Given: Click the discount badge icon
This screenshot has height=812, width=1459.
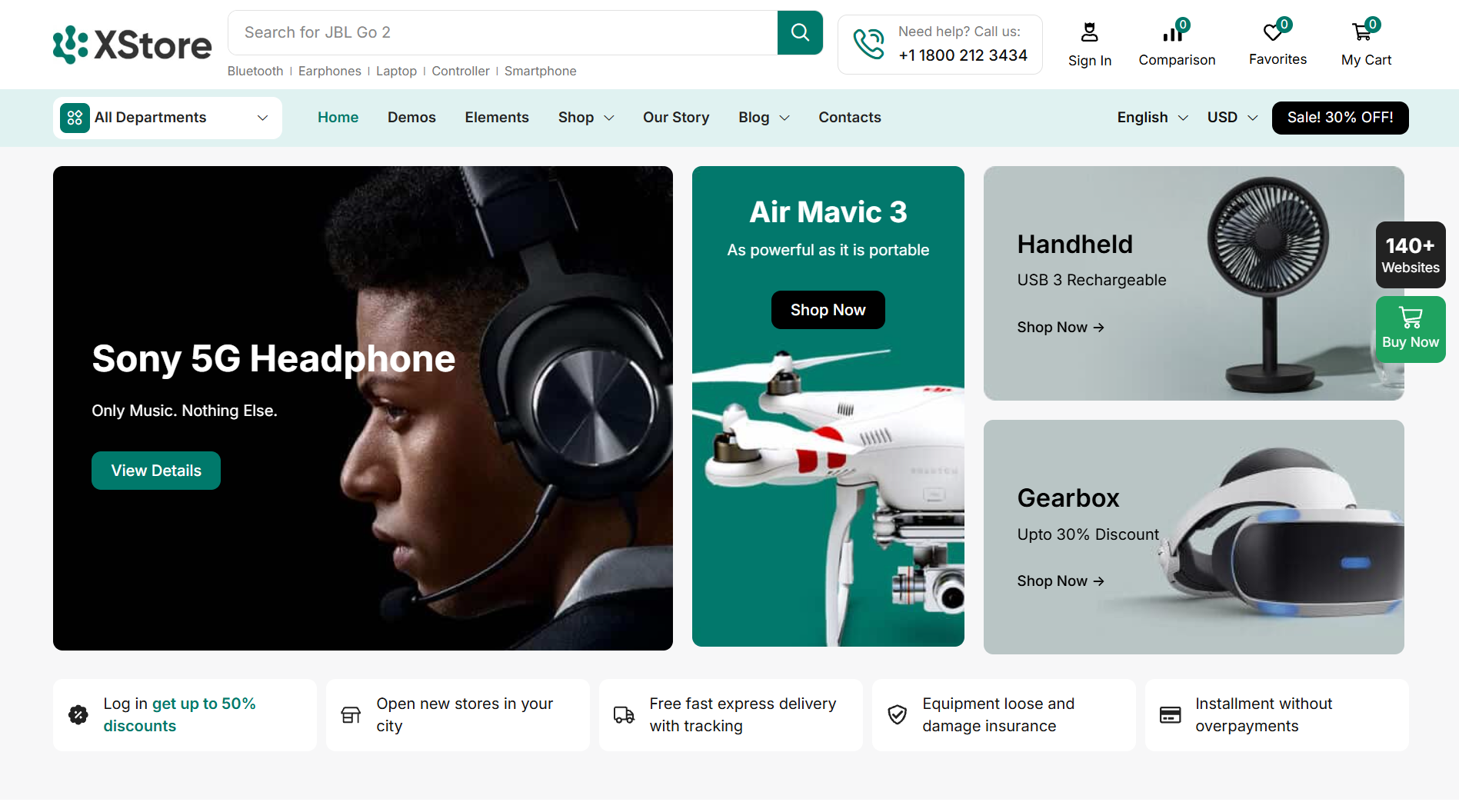Looking at the screenshot, I should coord(78,715).
